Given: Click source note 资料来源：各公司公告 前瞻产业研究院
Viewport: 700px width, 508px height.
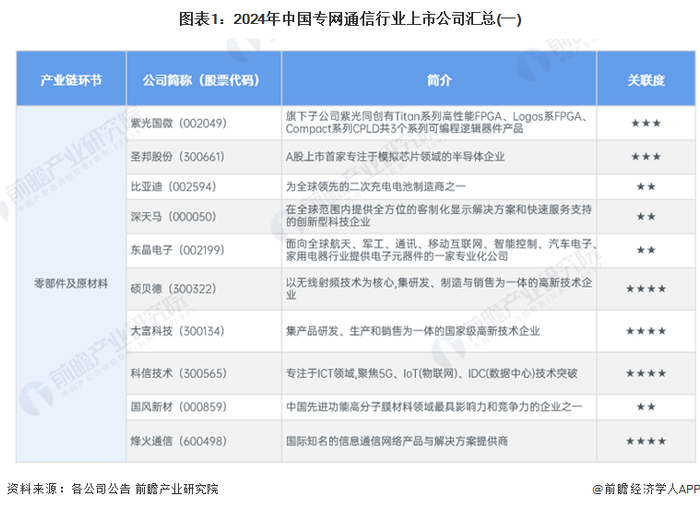Looking at the screenshot, I should coord(113,489).
